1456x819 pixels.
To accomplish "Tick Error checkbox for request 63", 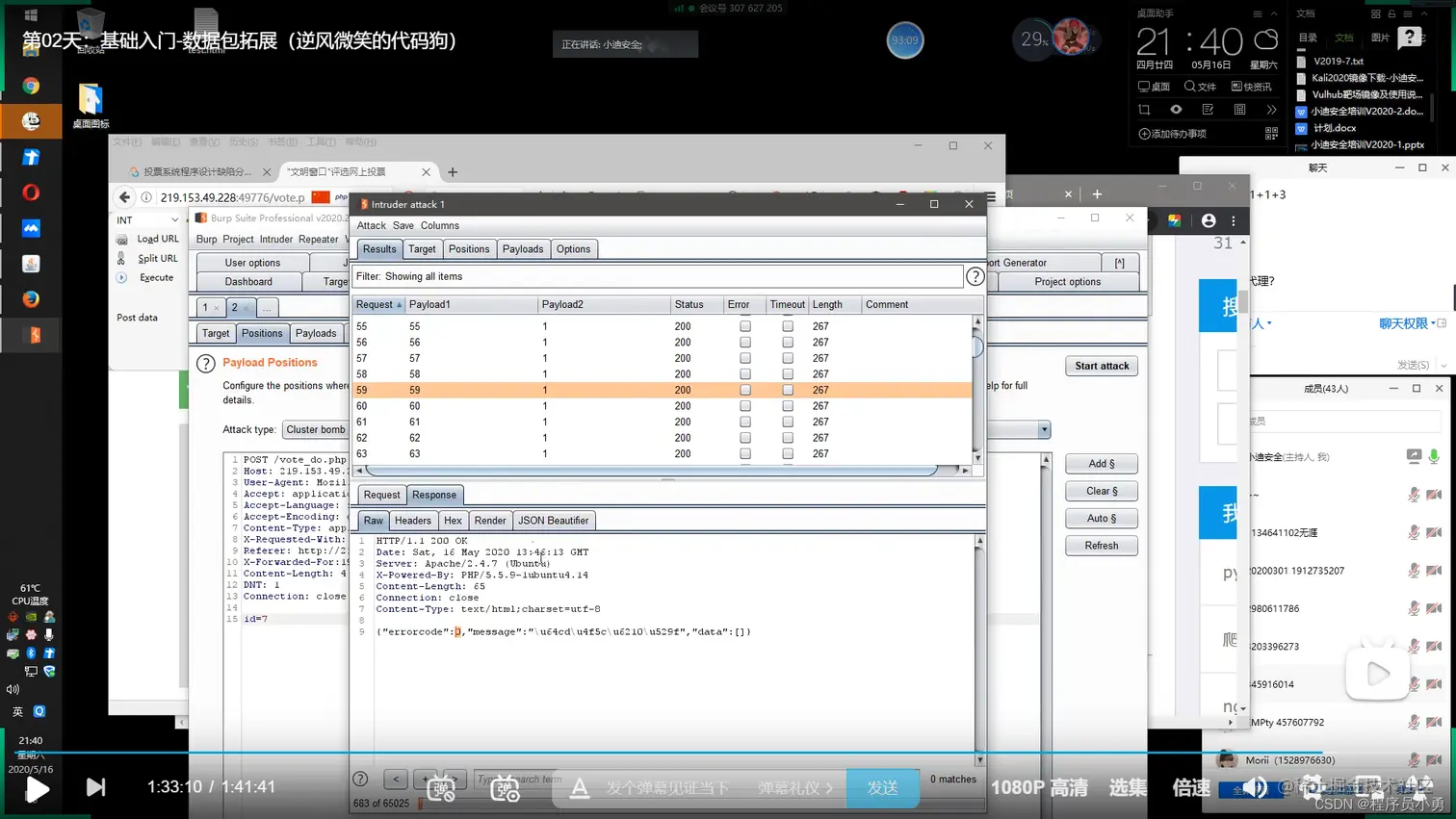I will 745,453.
